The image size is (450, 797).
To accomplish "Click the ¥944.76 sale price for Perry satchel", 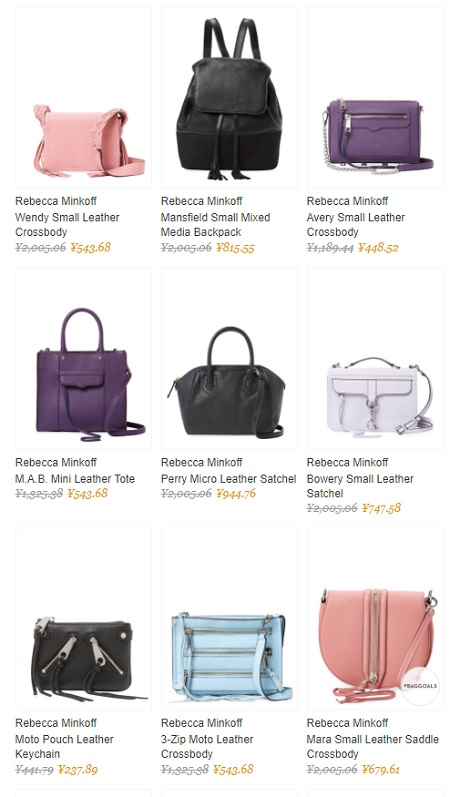I will coord(236,493).
